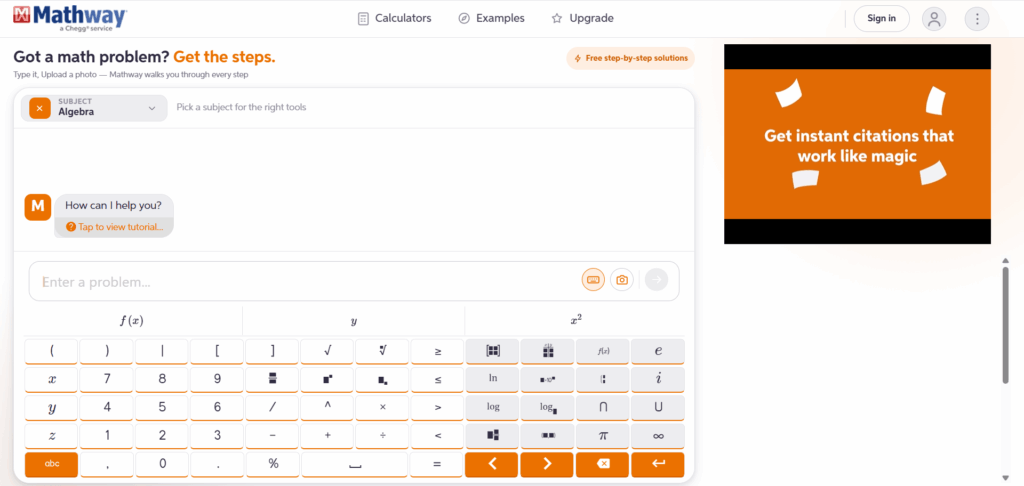Screen dimensions: 1024x486
Task: Click the infinity ∞ key
Action: point(658,436)
